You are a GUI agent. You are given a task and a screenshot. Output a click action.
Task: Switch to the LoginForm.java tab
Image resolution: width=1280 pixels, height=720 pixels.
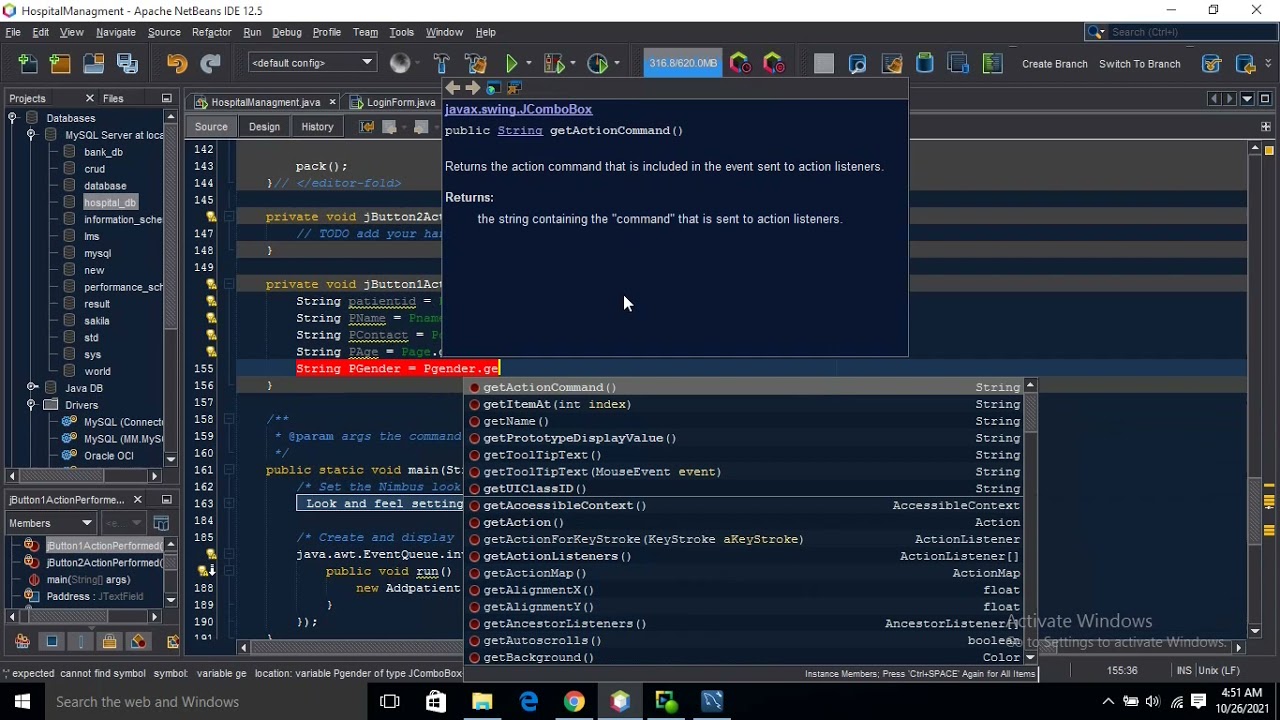click(400, 102)
